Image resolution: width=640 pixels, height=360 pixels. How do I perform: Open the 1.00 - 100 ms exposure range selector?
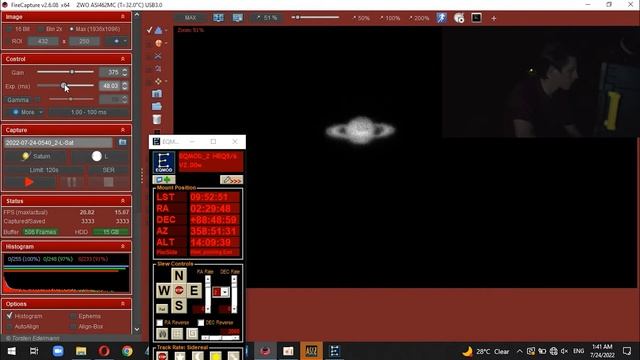(89, 112)
